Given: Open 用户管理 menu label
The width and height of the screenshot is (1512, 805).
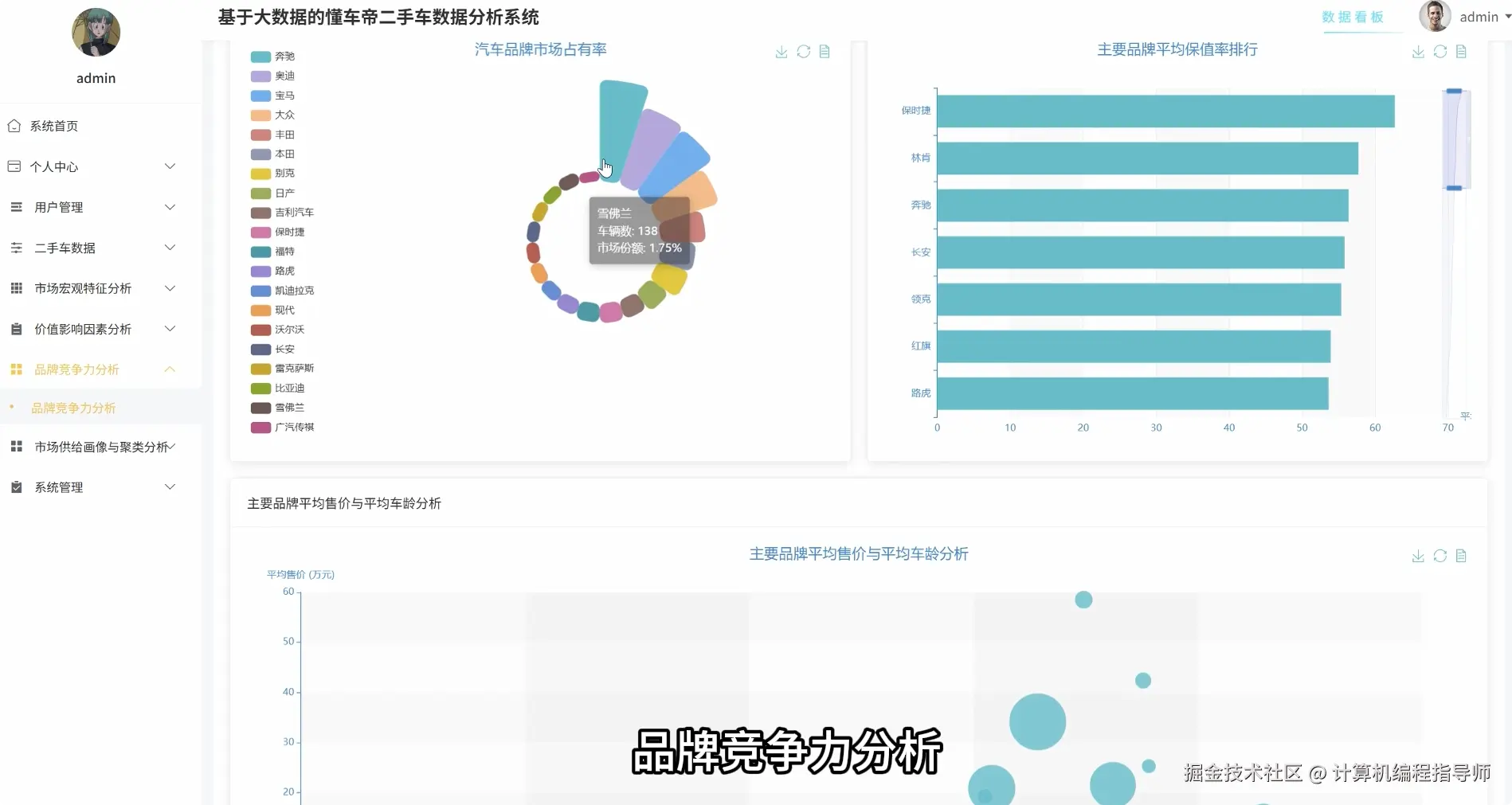Looking at the screenshot, I should (59, 207).
